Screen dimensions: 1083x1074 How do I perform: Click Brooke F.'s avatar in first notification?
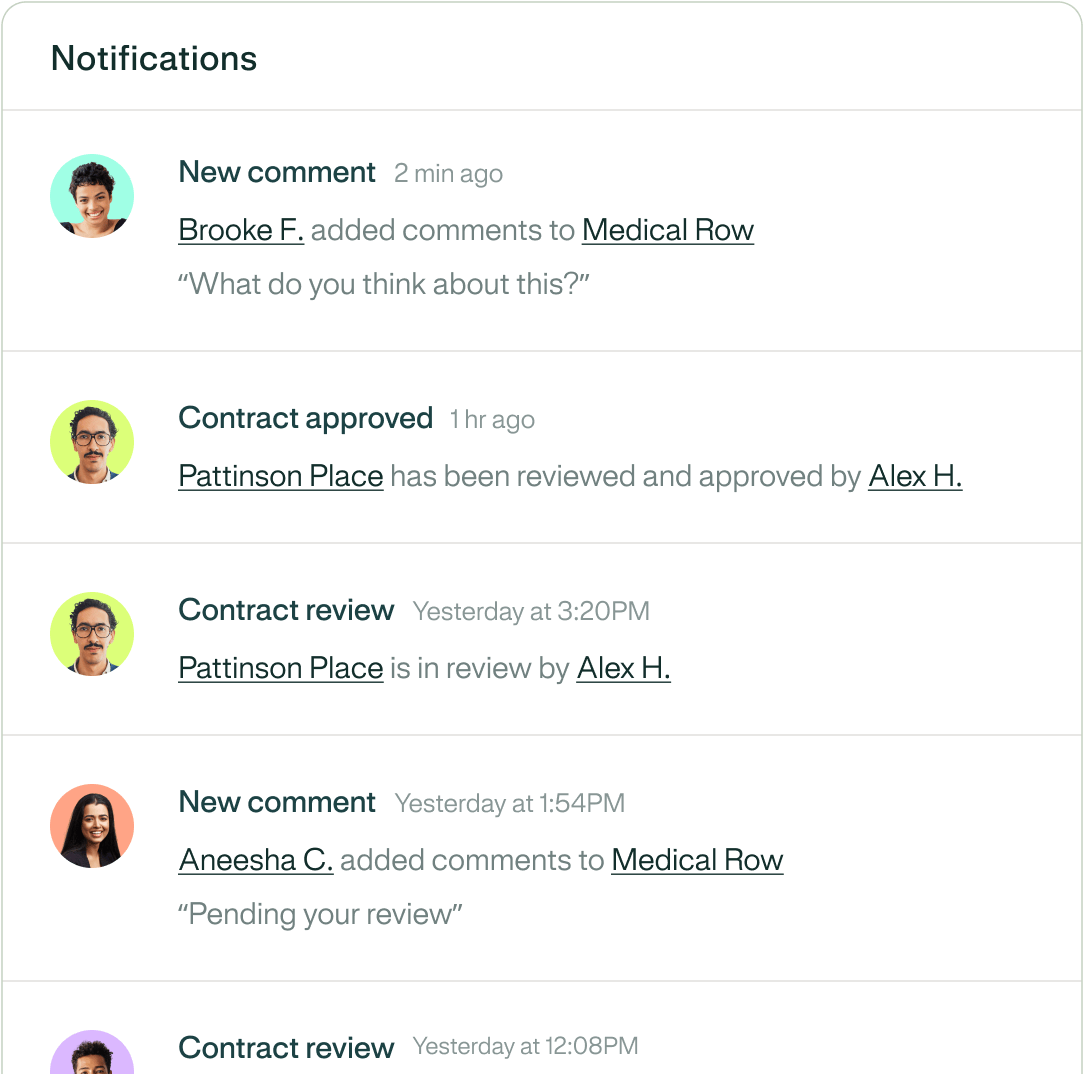coord(92,196)
